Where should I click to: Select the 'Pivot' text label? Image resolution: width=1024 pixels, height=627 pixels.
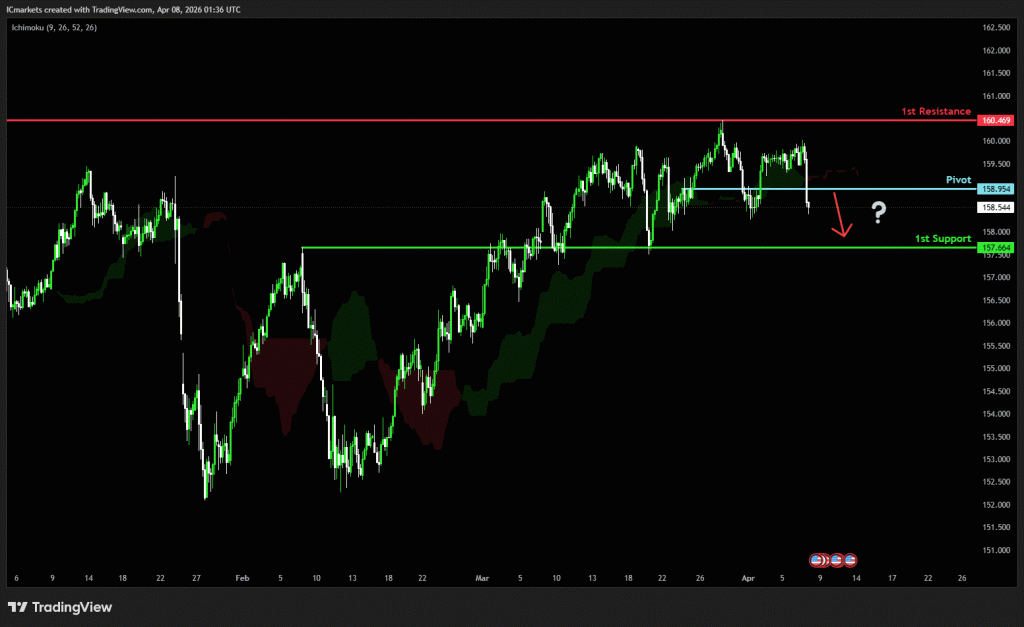(958, 180)
